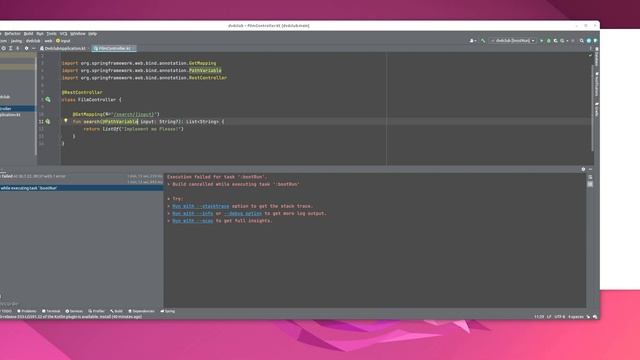Open the Tools menu
640x360 pixels.
[x=51, y=34]
